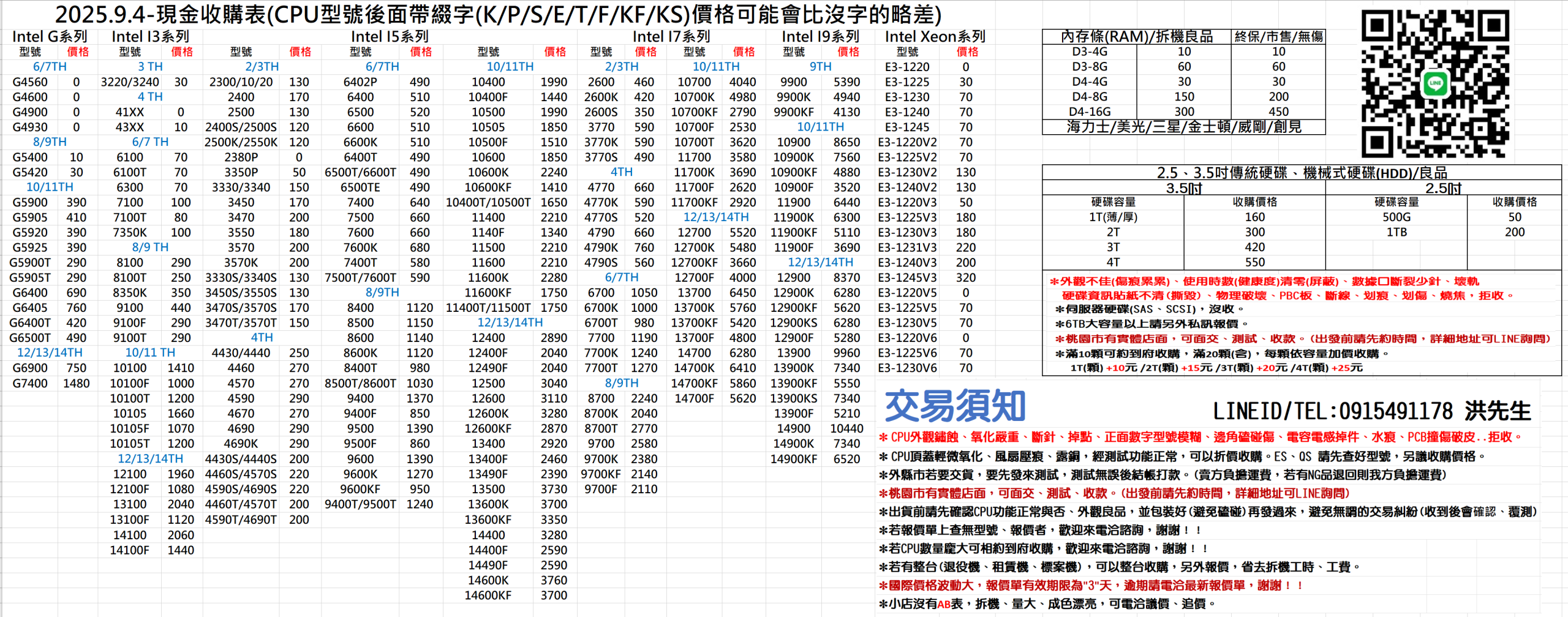
Task: Click the 2025.9.4 現金收購表 title text
Action: 497,14
